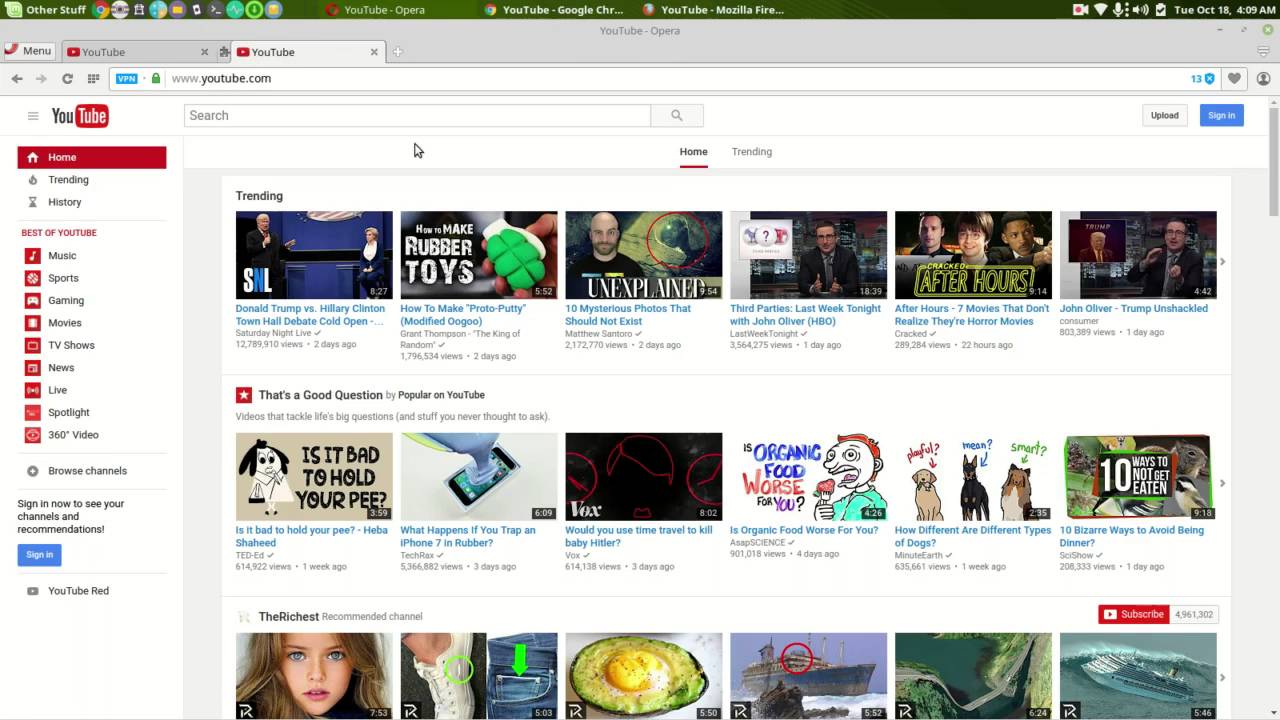
Task: Open the volume icon in system tray
Action: [x=1141, y=10]
